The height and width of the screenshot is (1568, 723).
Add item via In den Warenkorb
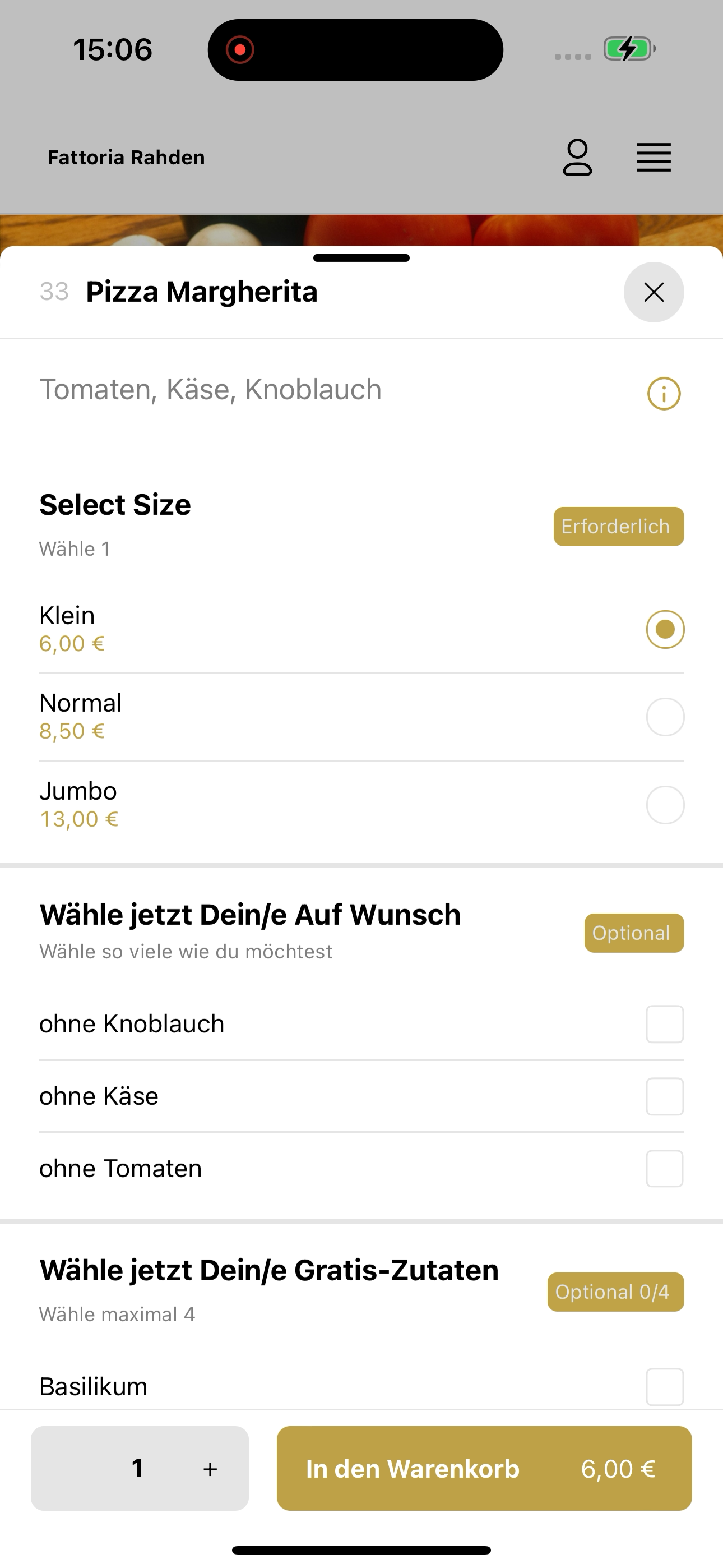point(484,1468)
